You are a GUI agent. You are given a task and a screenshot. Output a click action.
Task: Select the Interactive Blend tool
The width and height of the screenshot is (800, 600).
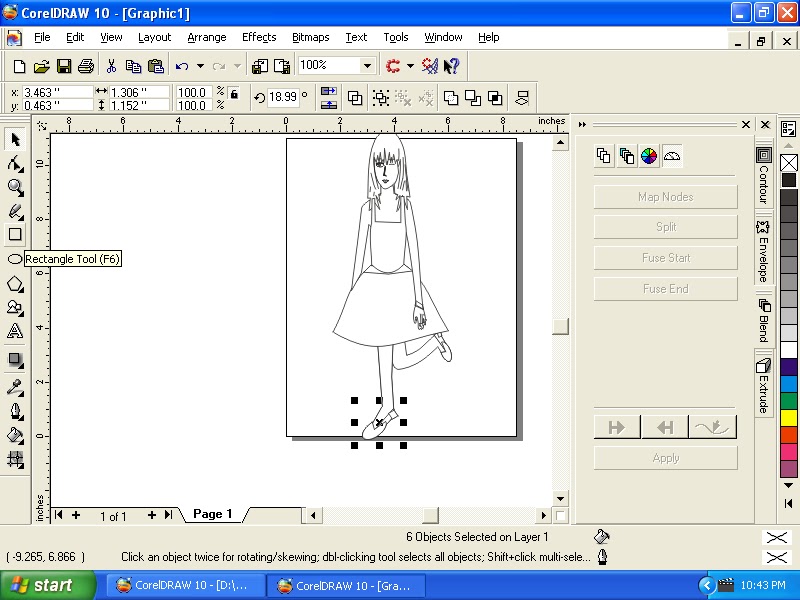[15, 360]
